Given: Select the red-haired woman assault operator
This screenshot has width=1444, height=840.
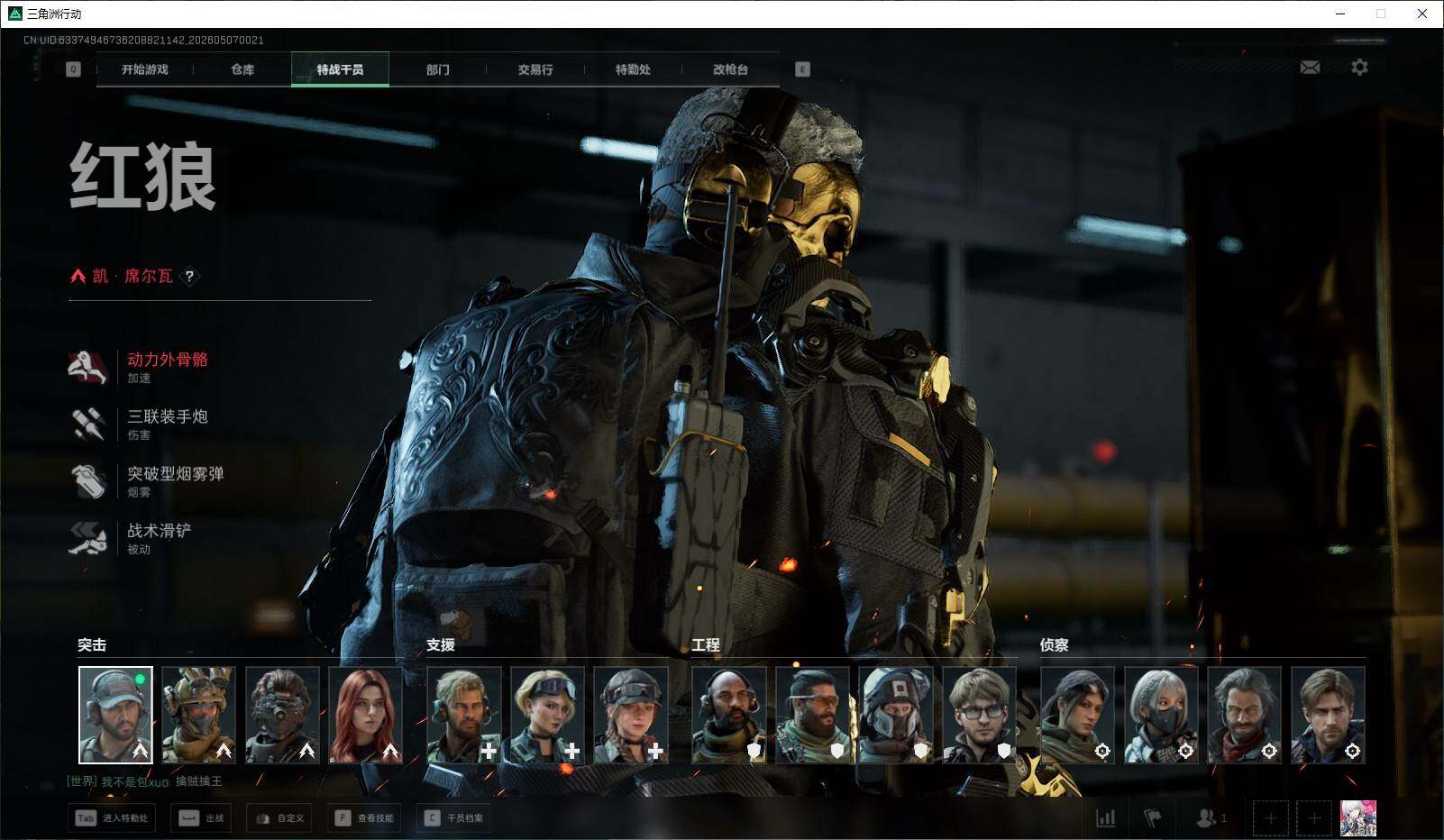Looking at the screenshot, I should [366, 715].
